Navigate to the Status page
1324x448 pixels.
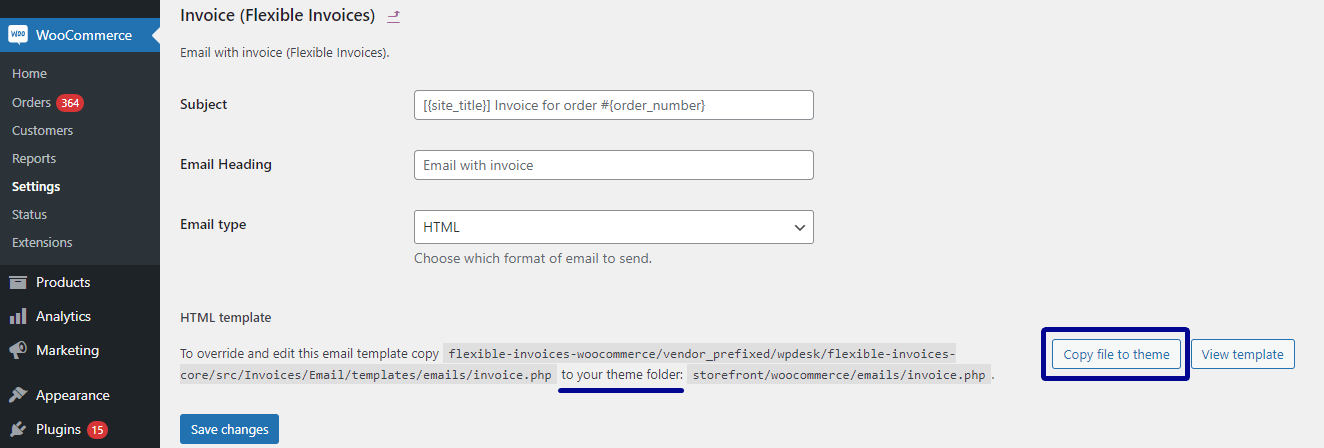point(29,214)
